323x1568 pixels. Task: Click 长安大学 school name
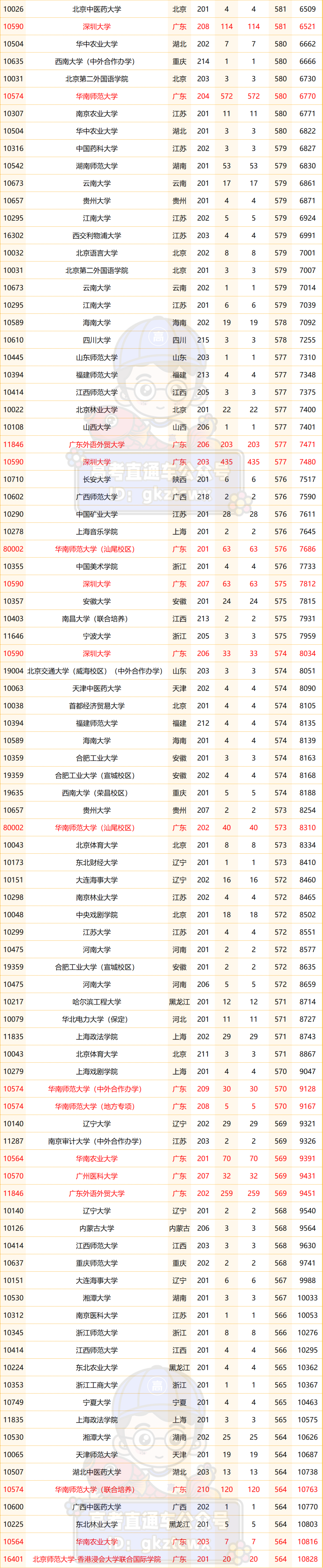tap(97, 480)
